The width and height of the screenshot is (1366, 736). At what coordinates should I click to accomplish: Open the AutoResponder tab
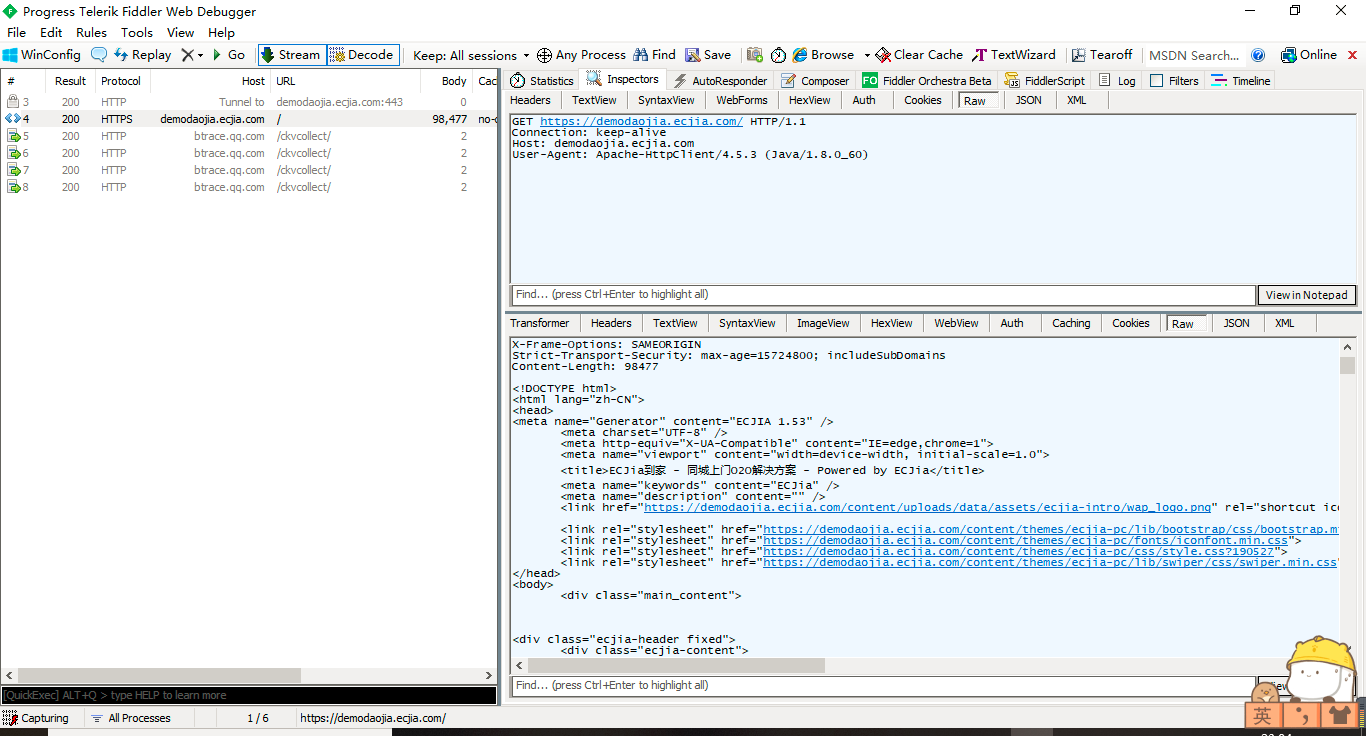pos(720,81)
